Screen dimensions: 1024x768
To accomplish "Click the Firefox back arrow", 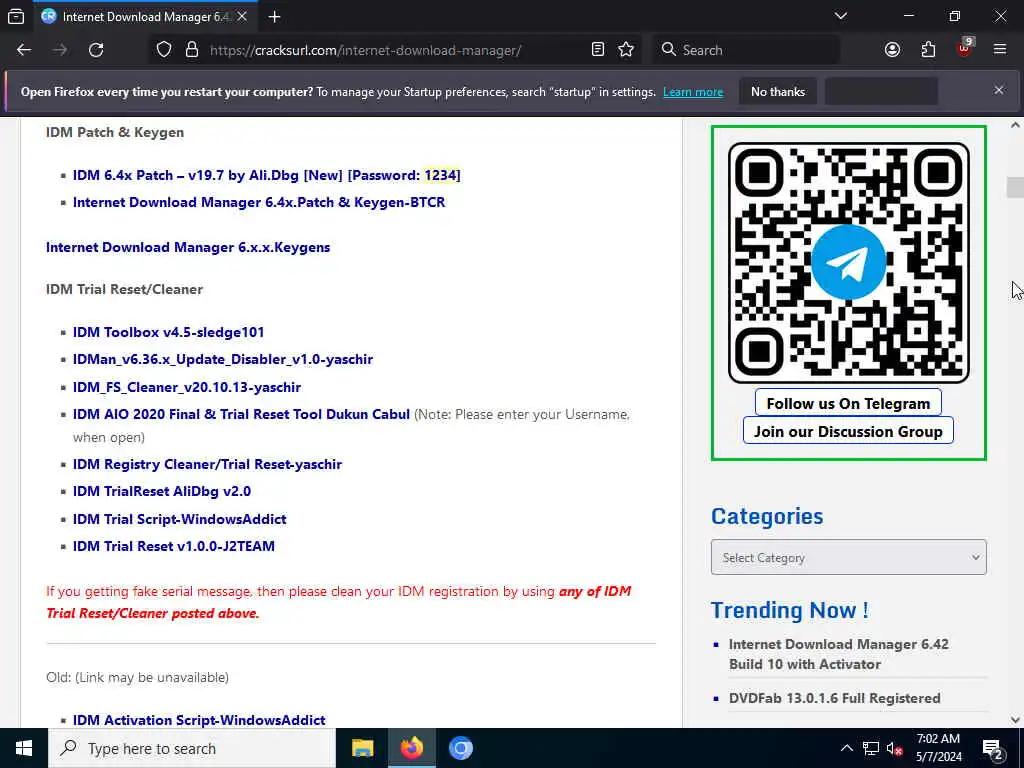I will pos(24,50).
